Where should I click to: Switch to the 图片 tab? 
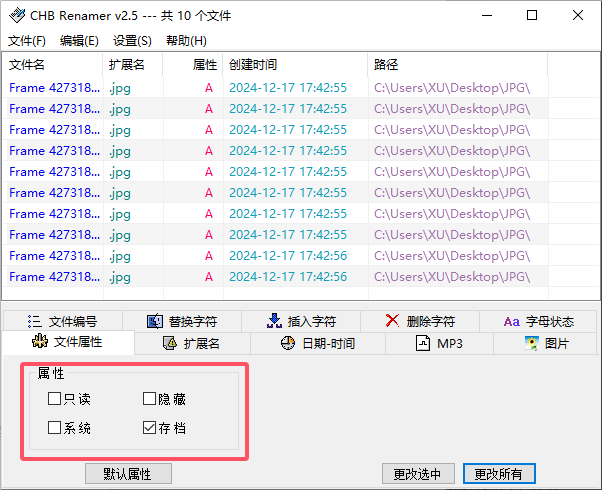tap(545, 343)
